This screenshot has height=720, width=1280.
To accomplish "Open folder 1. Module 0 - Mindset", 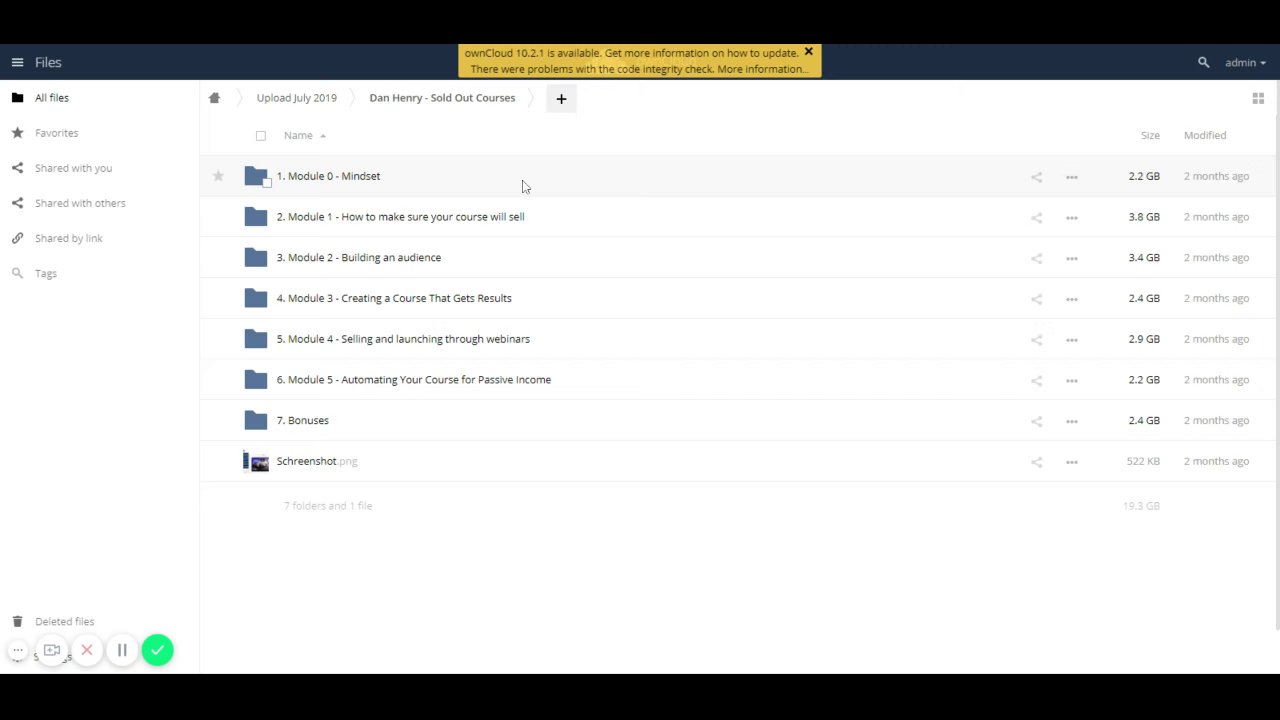I will tap(328, 176).
